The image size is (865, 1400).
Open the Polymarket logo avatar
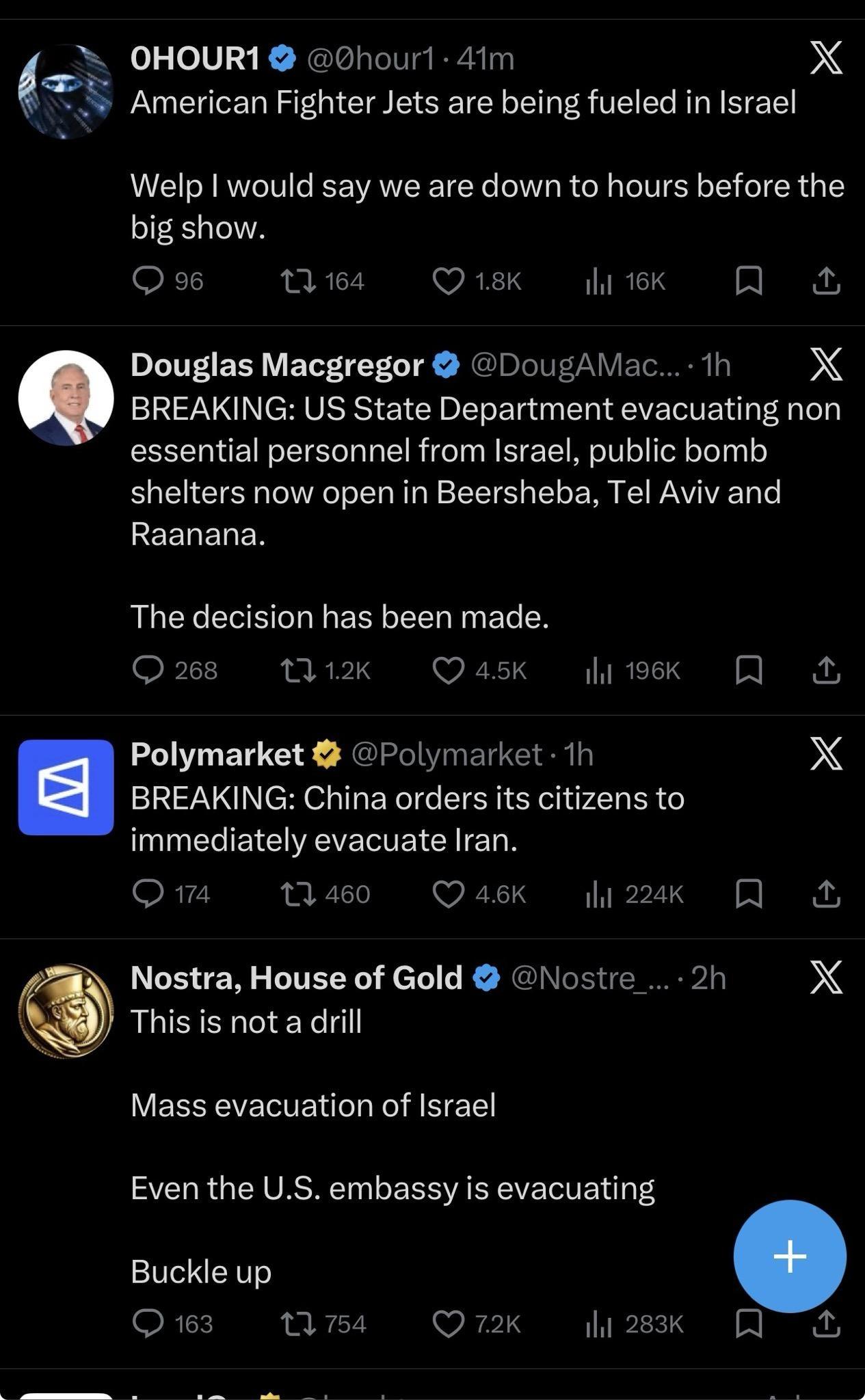coord(66,787)
